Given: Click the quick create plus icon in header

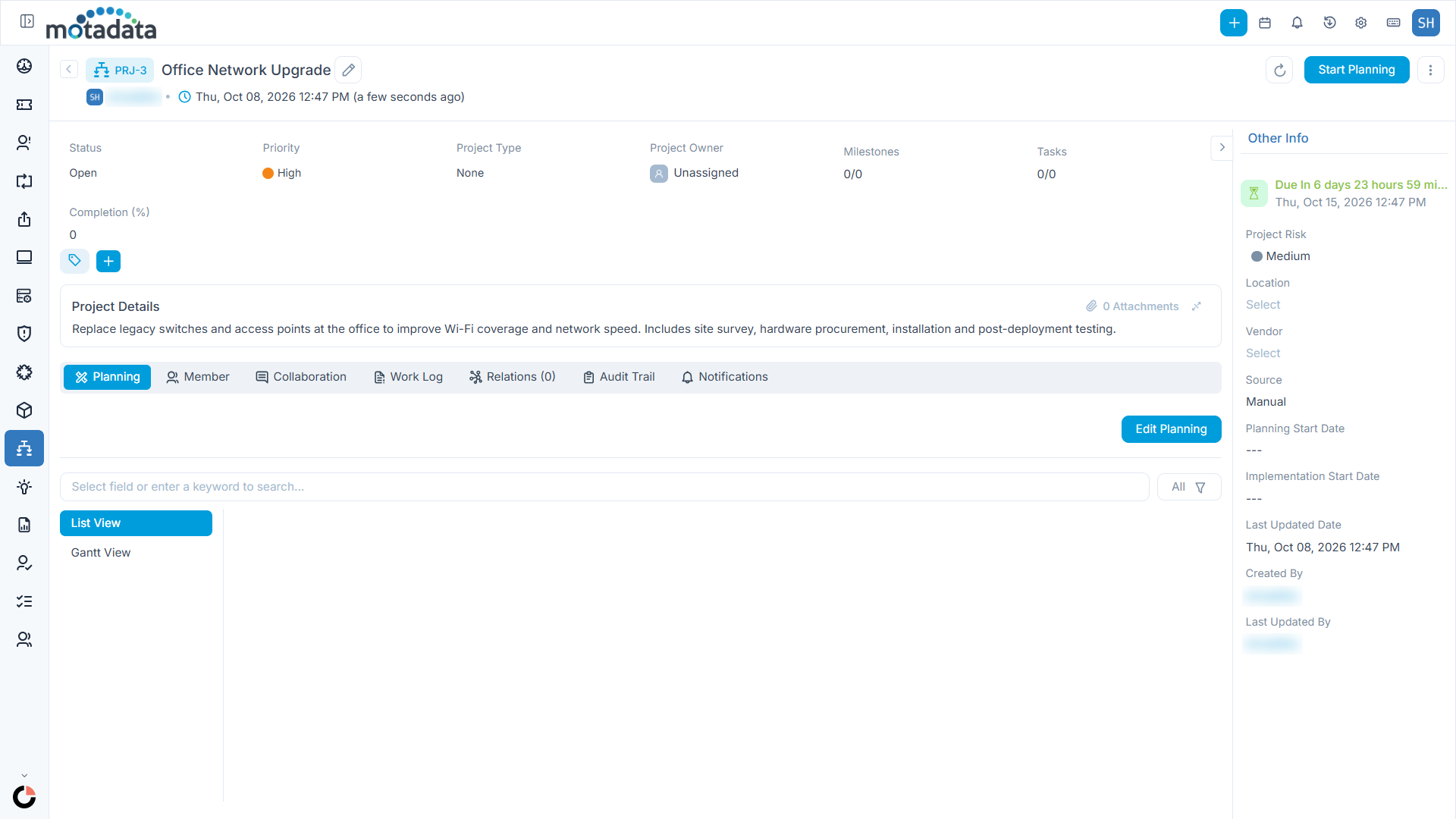Looking at the screenshot, I should pyautogui.click(x=1233, y=23).
